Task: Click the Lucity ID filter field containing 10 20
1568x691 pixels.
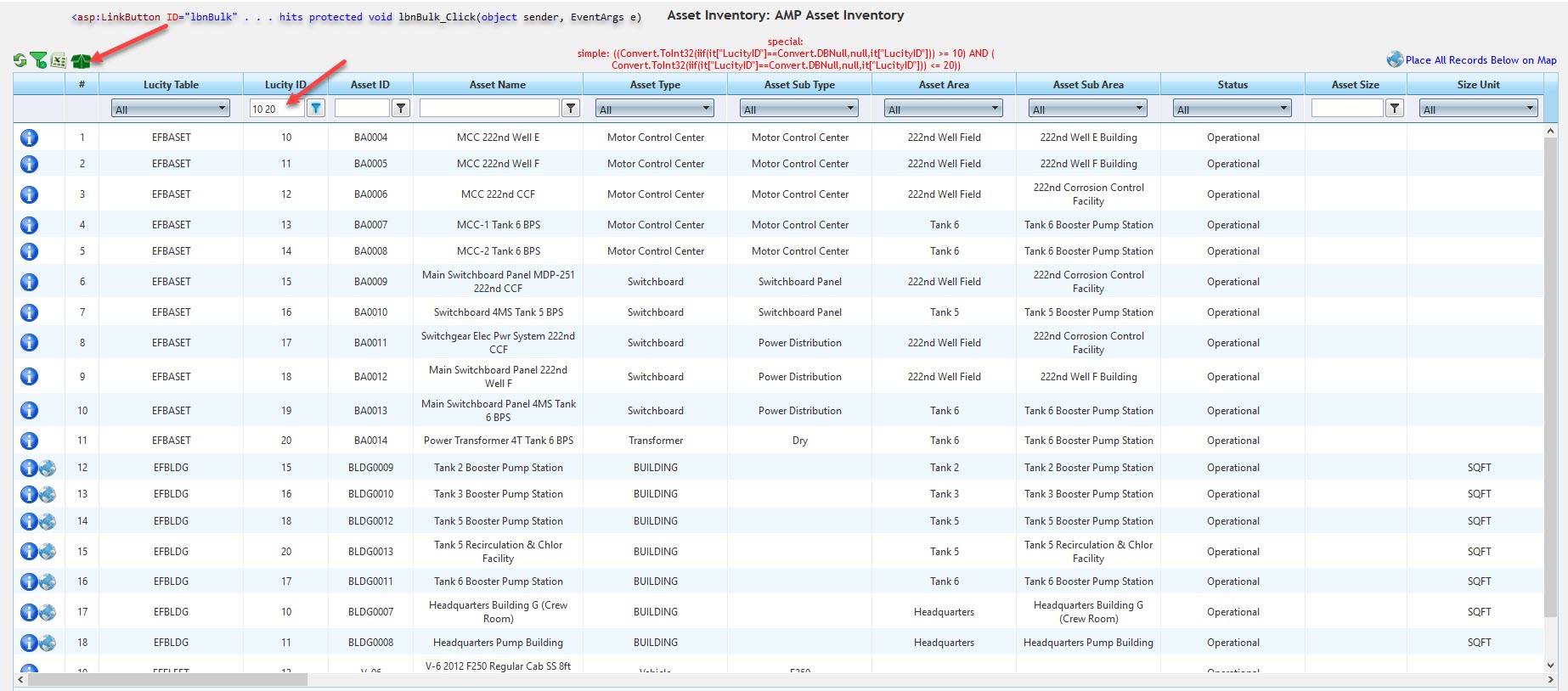Action: coord(277,109)
